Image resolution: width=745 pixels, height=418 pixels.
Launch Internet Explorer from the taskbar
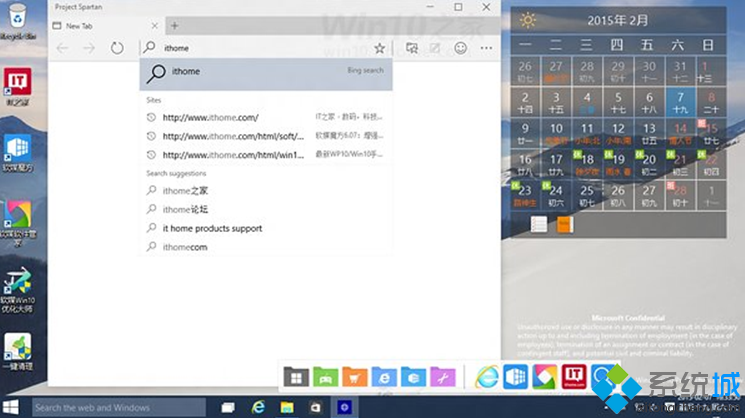click(x=258, y=407)
